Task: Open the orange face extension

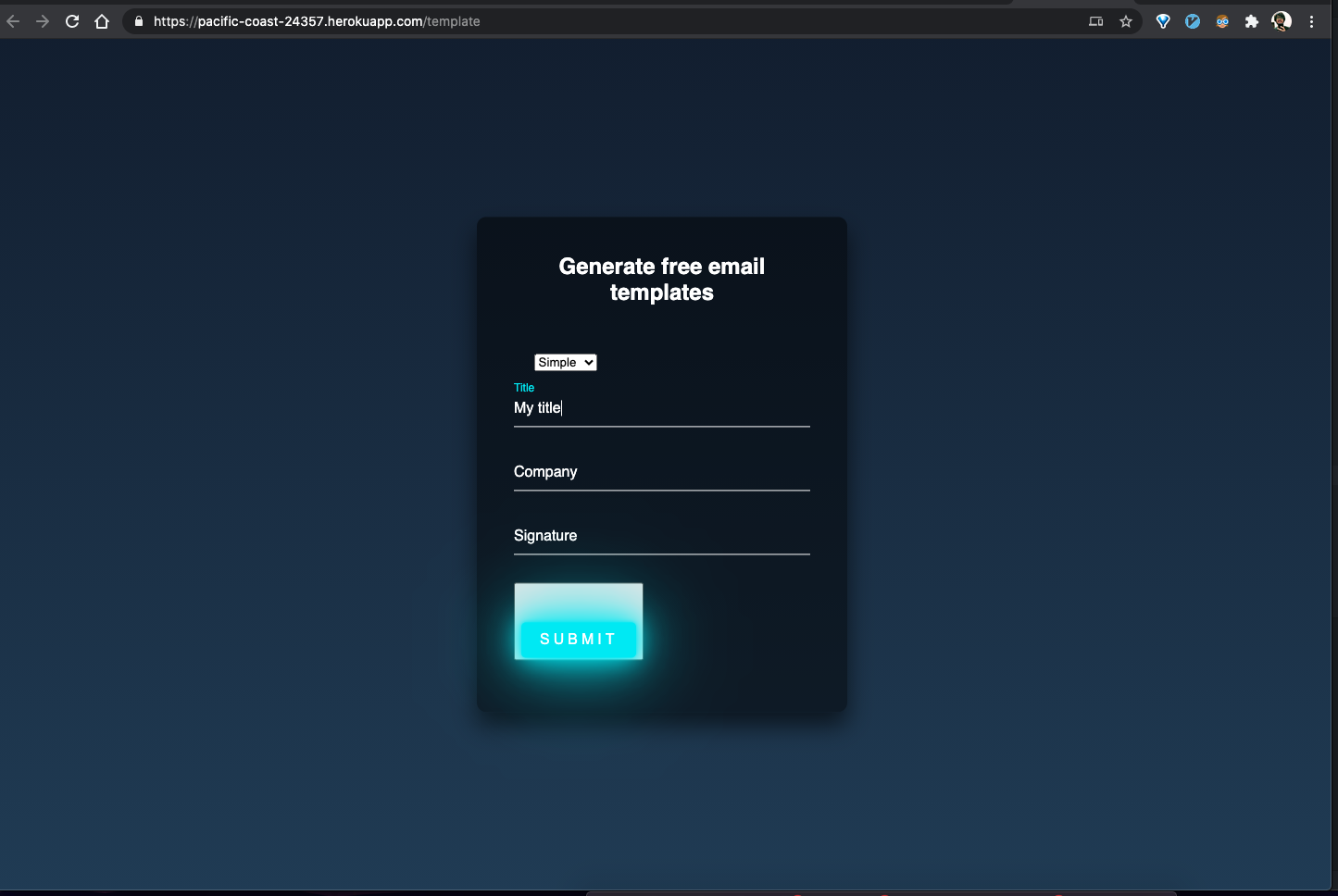Action: tap(1222, 21)
